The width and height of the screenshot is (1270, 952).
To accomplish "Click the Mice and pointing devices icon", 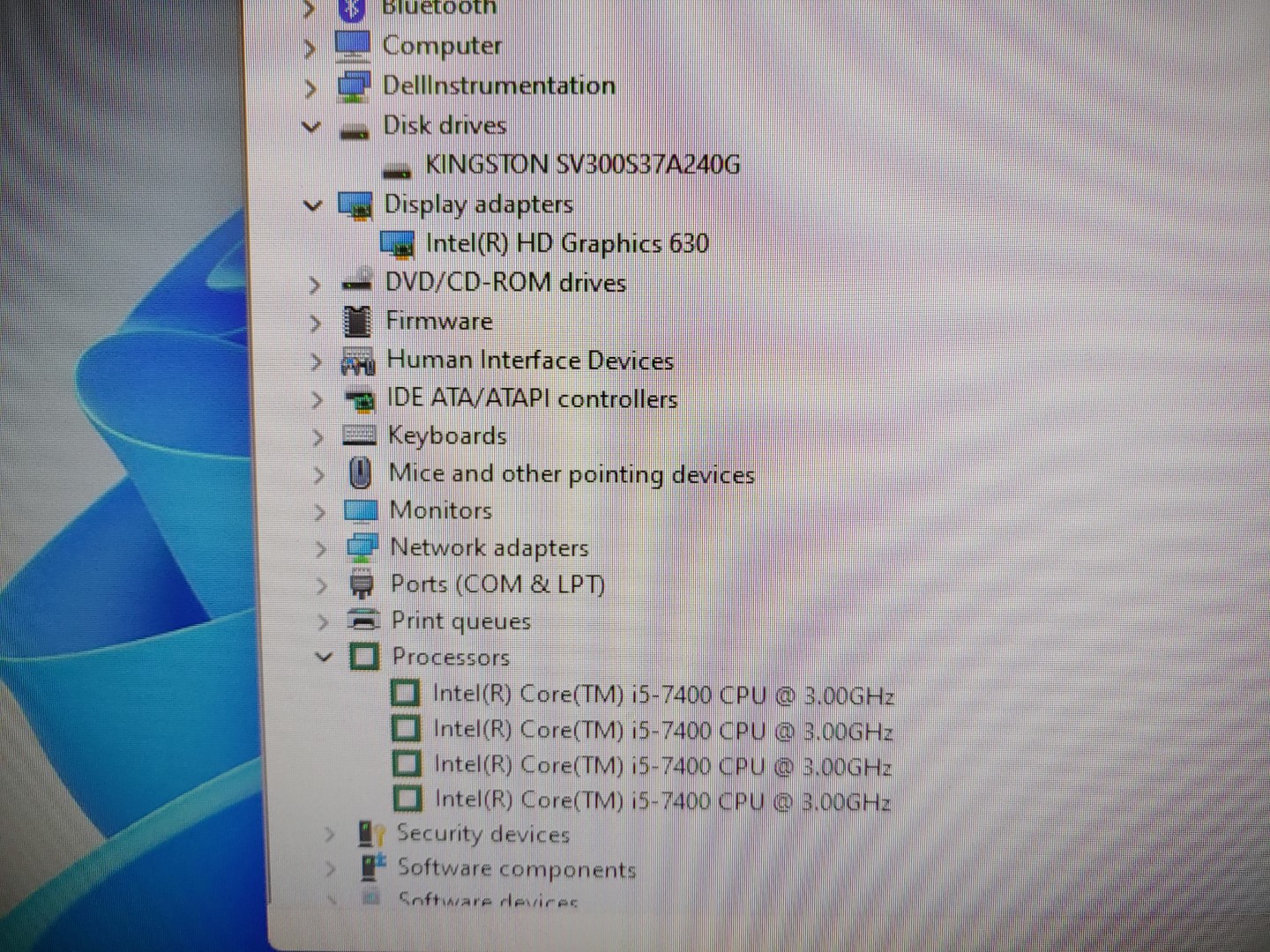I will click(360, 473).
